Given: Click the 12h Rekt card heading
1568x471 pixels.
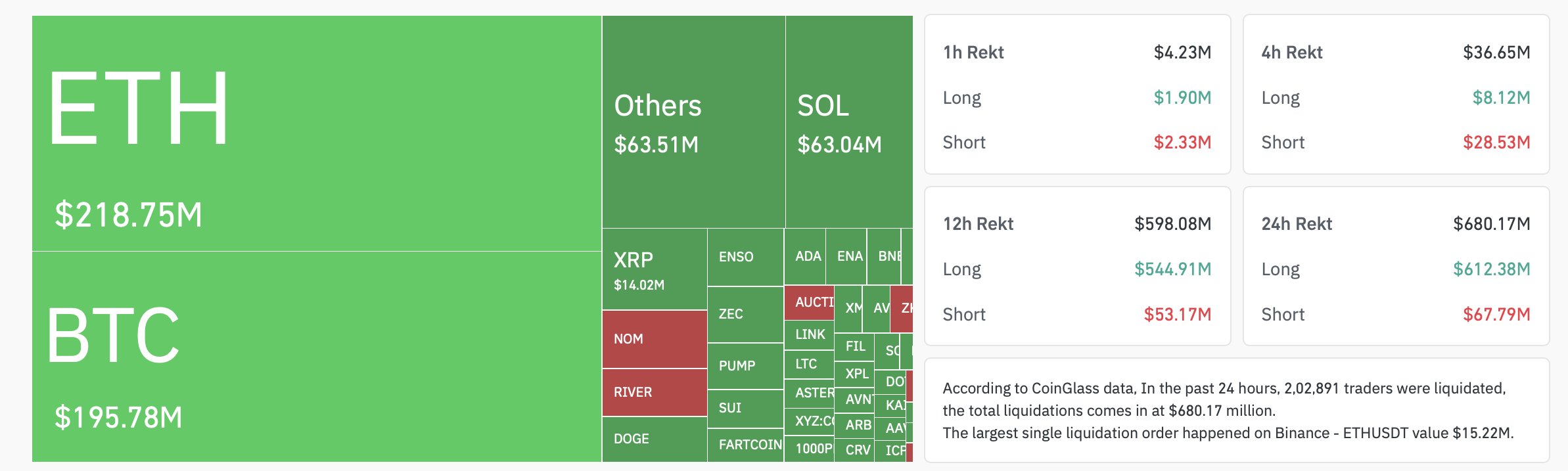Looking at the screenshot, I should pos(978,224).
